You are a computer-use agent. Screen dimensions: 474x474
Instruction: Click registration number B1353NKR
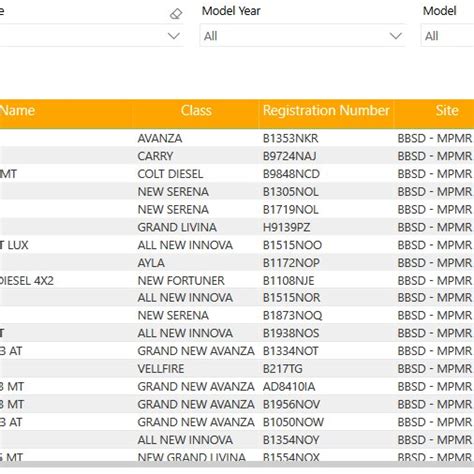(x=290, y=138)
